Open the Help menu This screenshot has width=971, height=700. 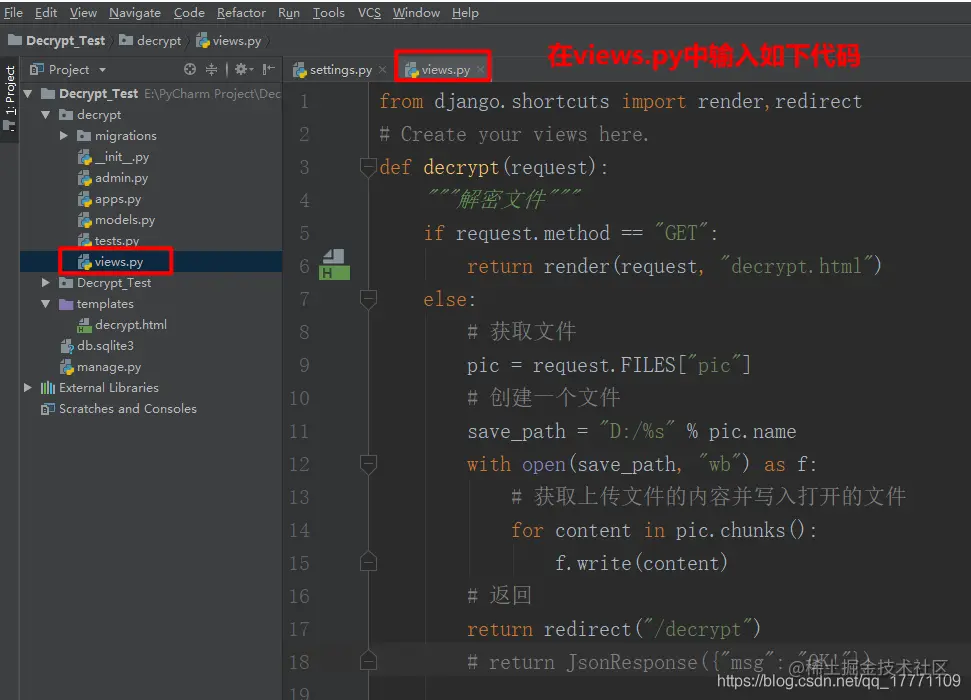465,12
